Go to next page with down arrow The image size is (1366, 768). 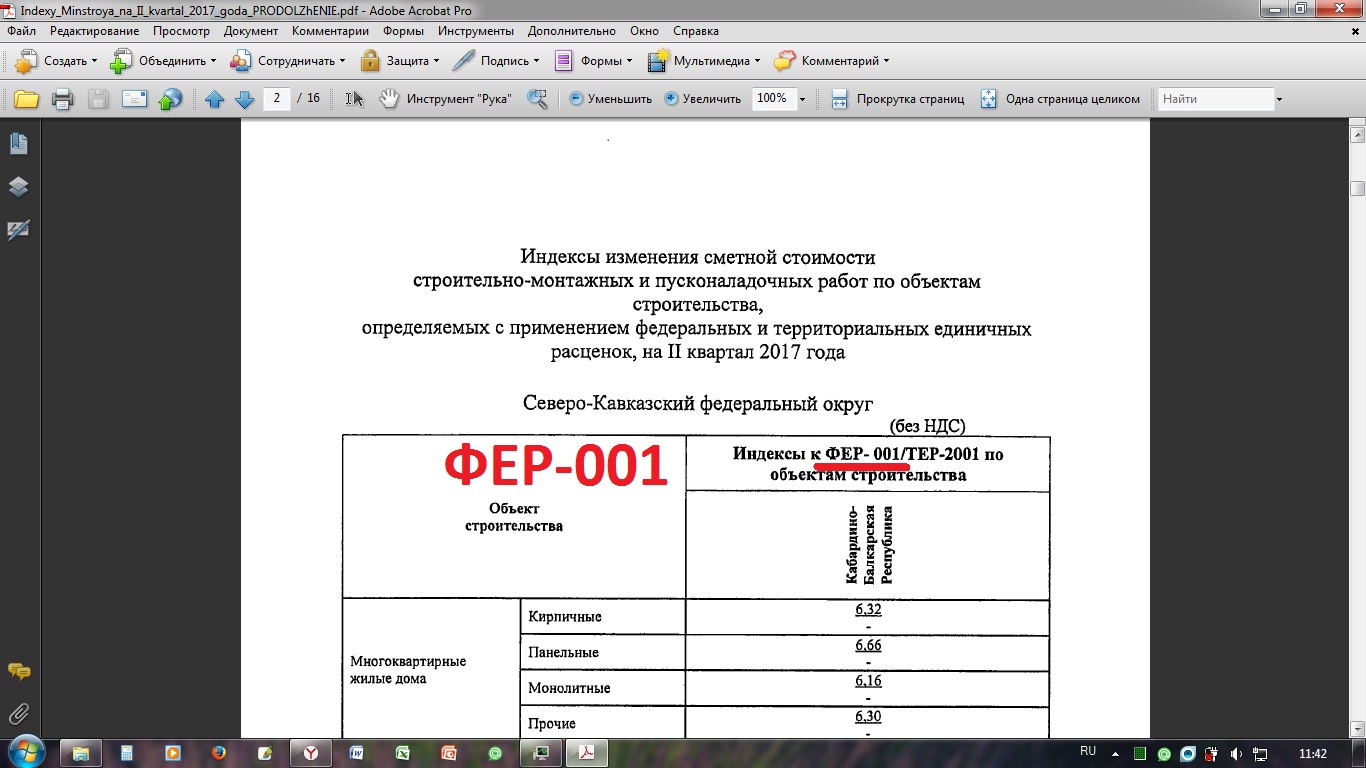[x=244, y=99]
